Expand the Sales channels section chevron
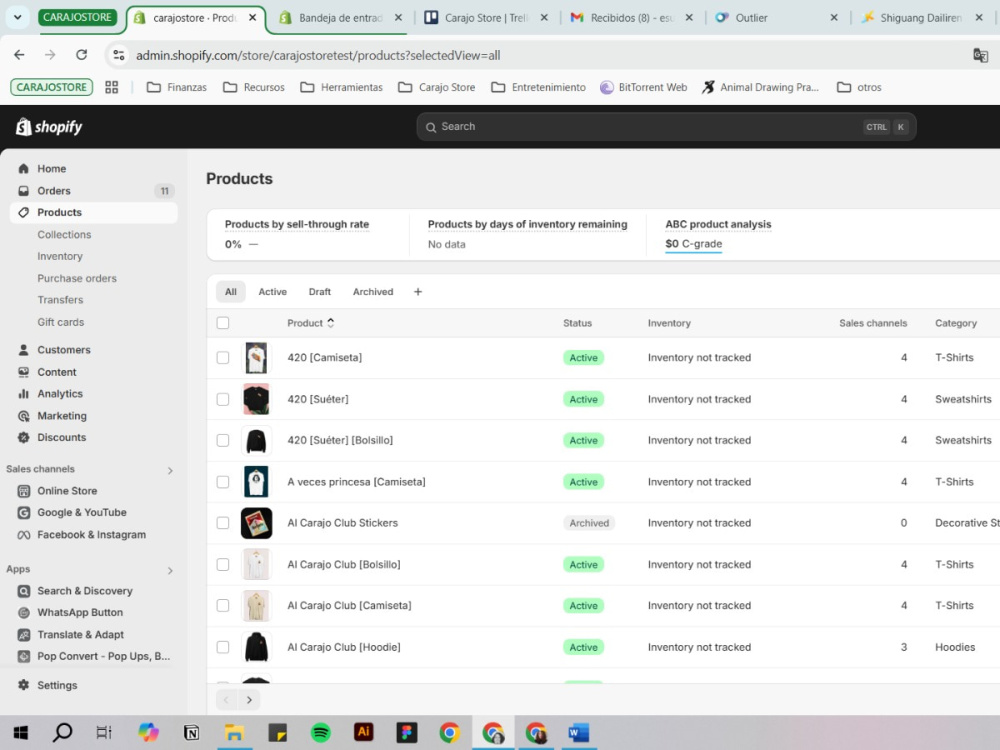The width and height of the screenshot is (1000, 750). pyautogui.click(x=170, y=470)
